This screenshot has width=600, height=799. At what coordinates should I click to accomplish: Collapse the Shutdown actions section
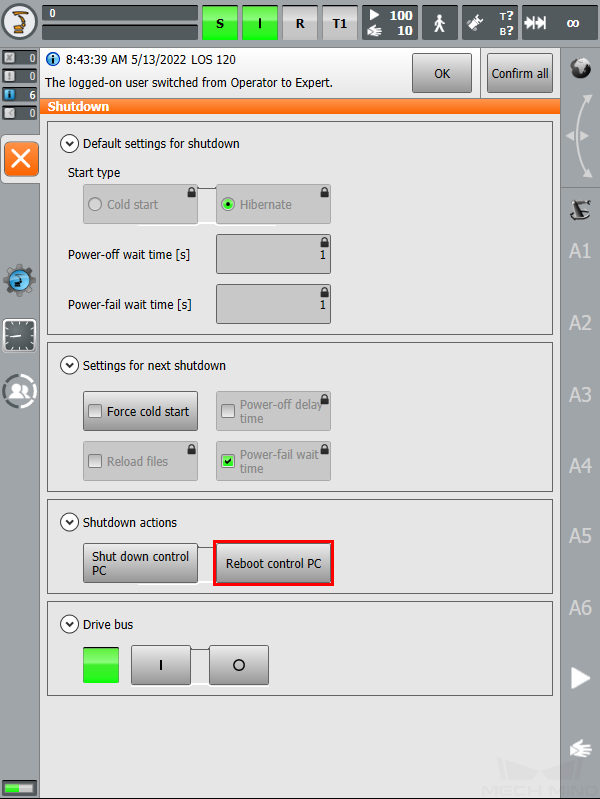[x=69, y=522]
